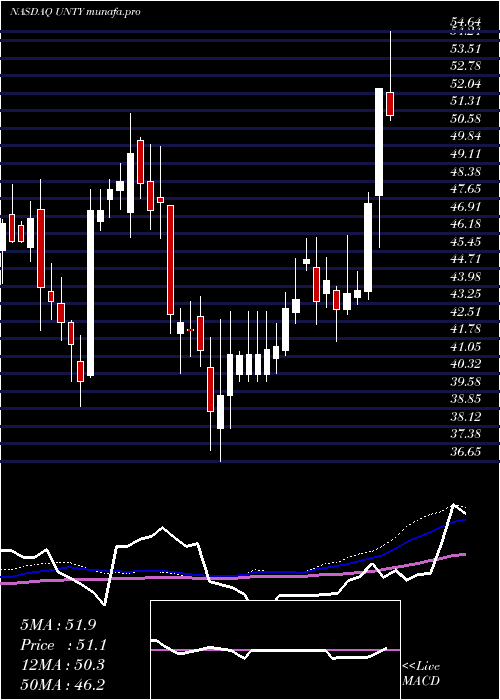Click the 49.84 axis value
This screenshot has width=500, height=700.
tap(466, 136)
